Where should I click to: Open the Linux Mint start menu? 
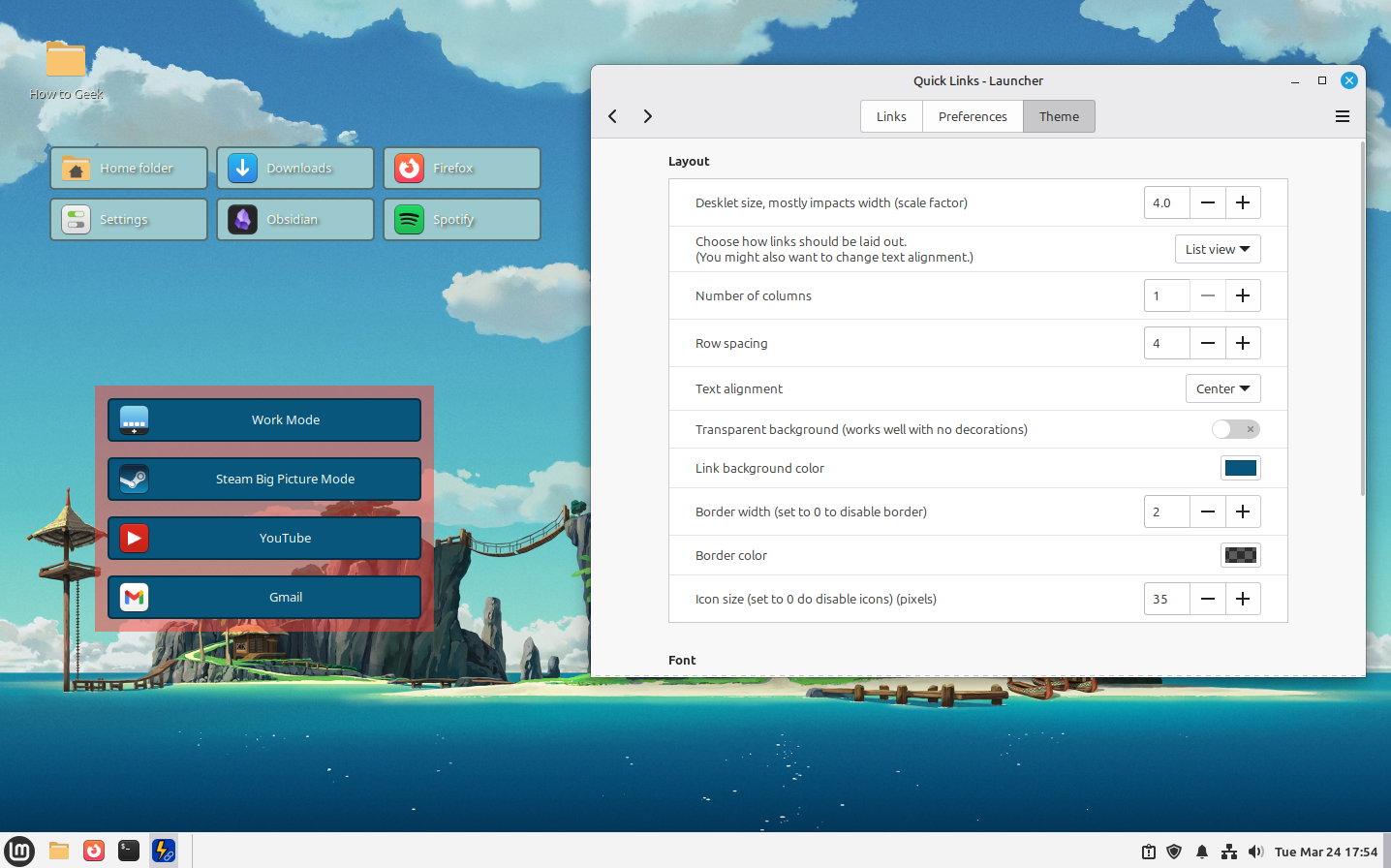(19, 851)
